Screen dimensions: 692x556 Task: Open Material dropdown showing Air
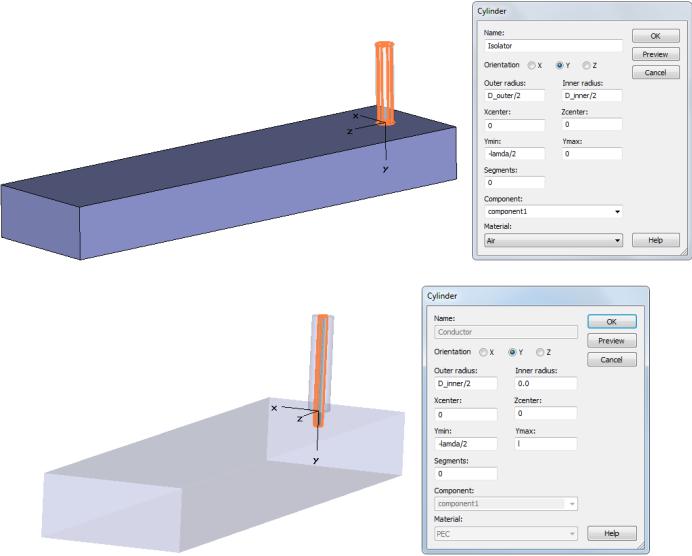point(553,240)
